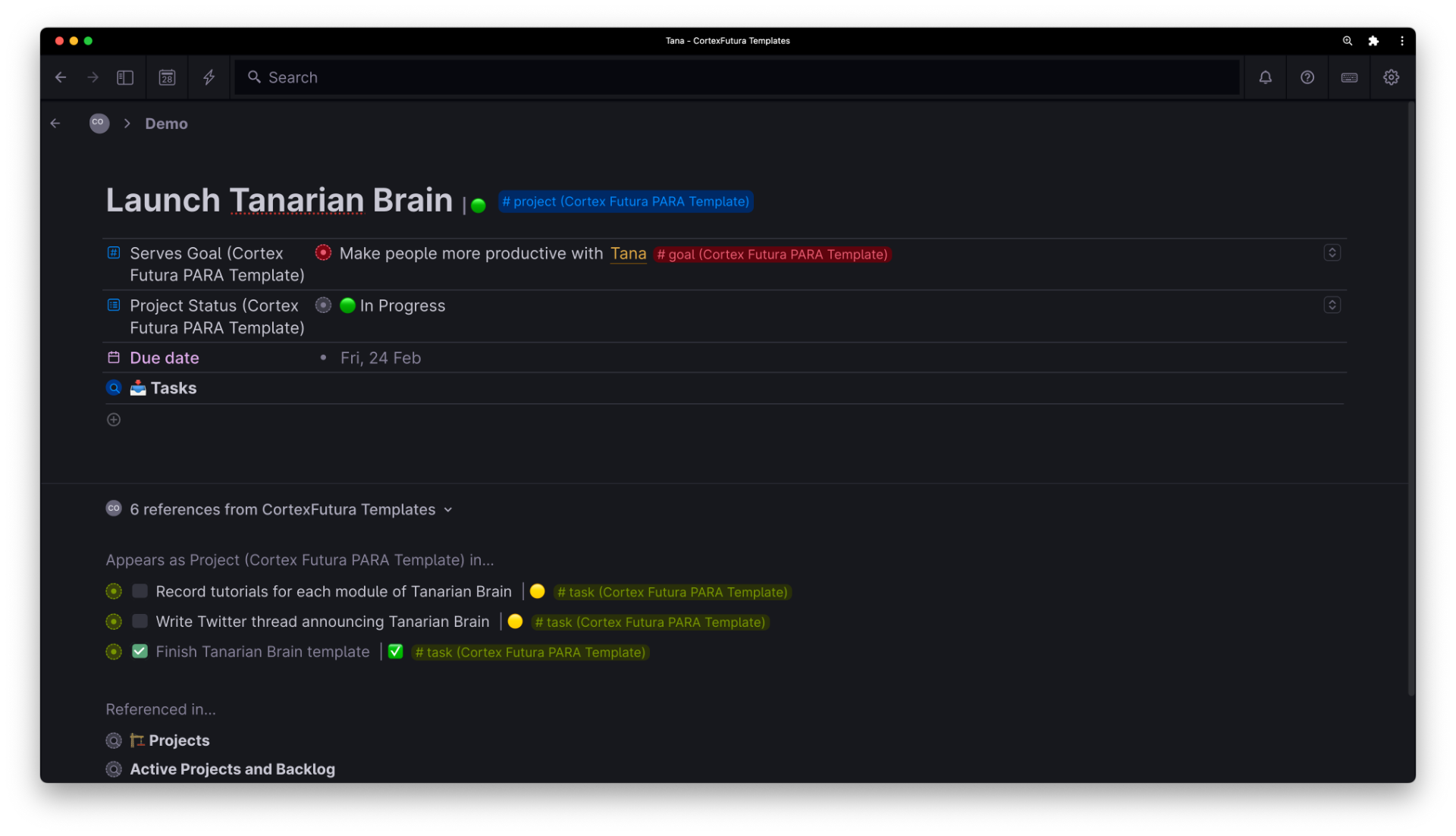Click bullet of Finish Tanarian Brain template
This screenshot has width=1456, height=836.
[x=114, y=652]
